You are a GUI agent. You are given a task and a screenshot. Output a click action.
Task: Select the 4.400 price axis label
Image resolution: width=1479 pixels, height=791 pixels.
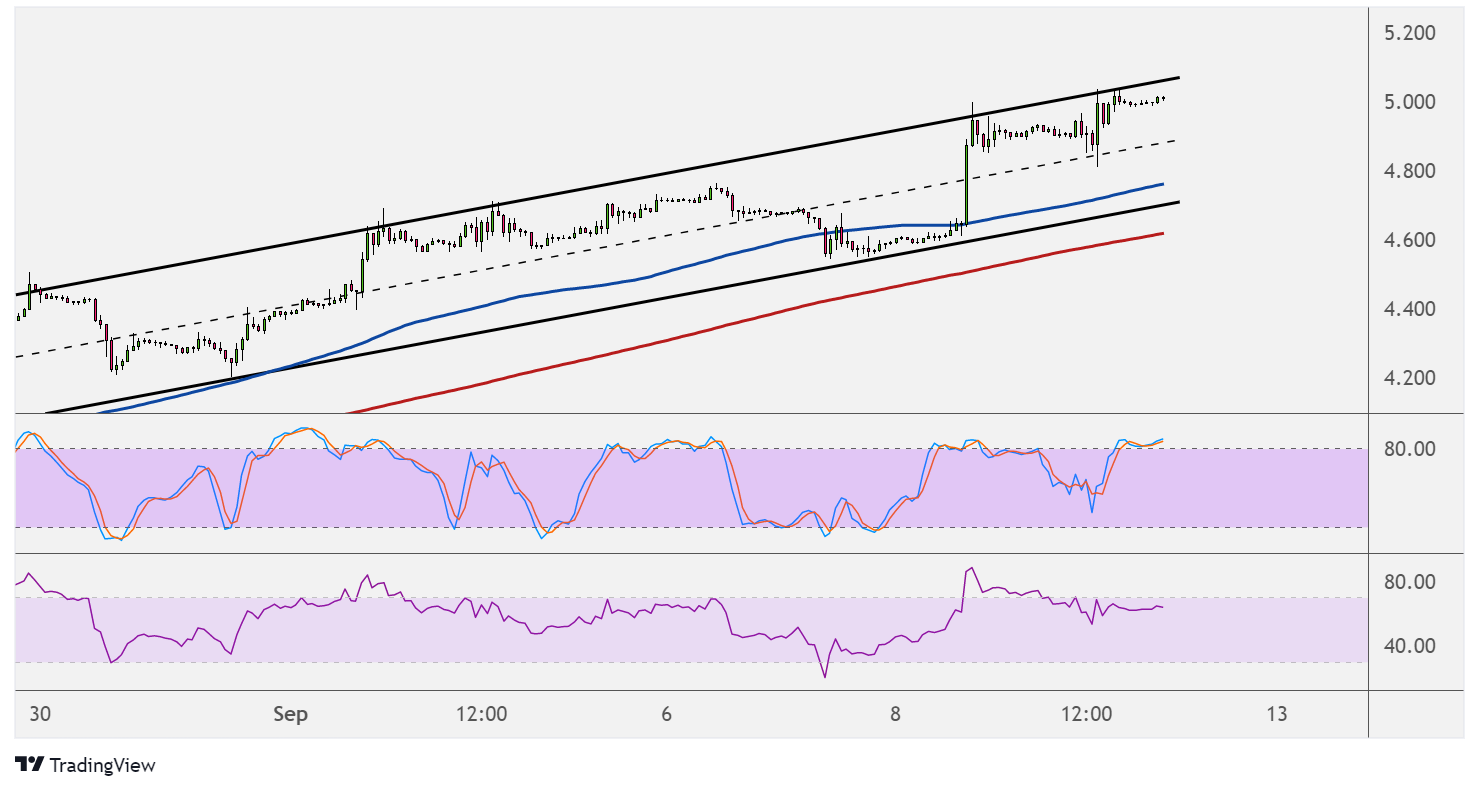pyautogui.click(x=1409, y=309)
